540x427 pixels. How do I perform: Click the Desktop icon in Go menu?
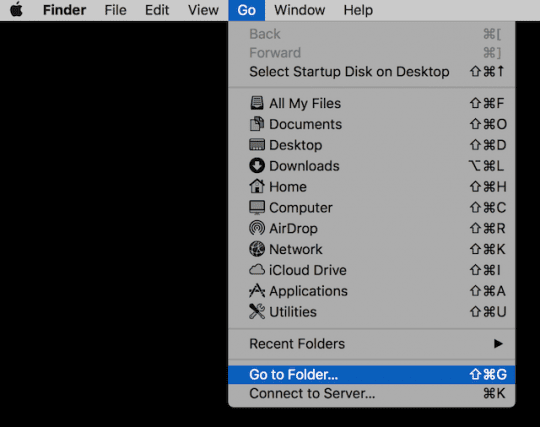[x=257, y=145]
